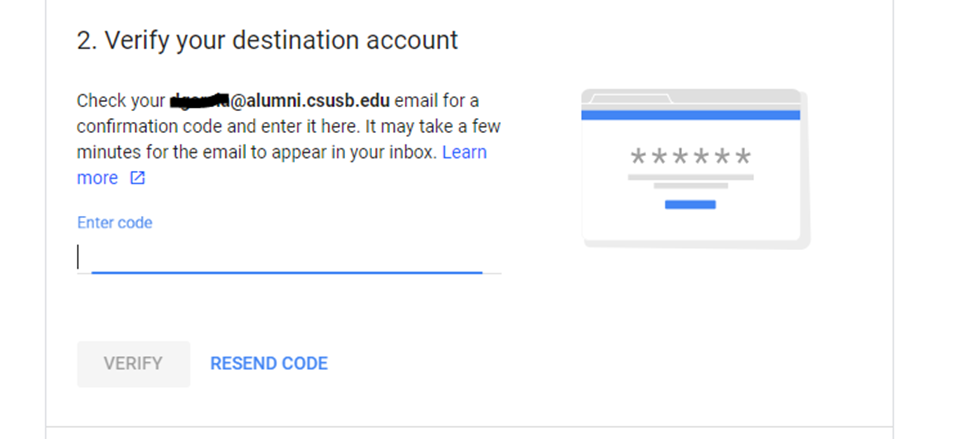Click the word "more" in the link
The image size is (975, 439).
pyautogui.click(x=97, y=179)
